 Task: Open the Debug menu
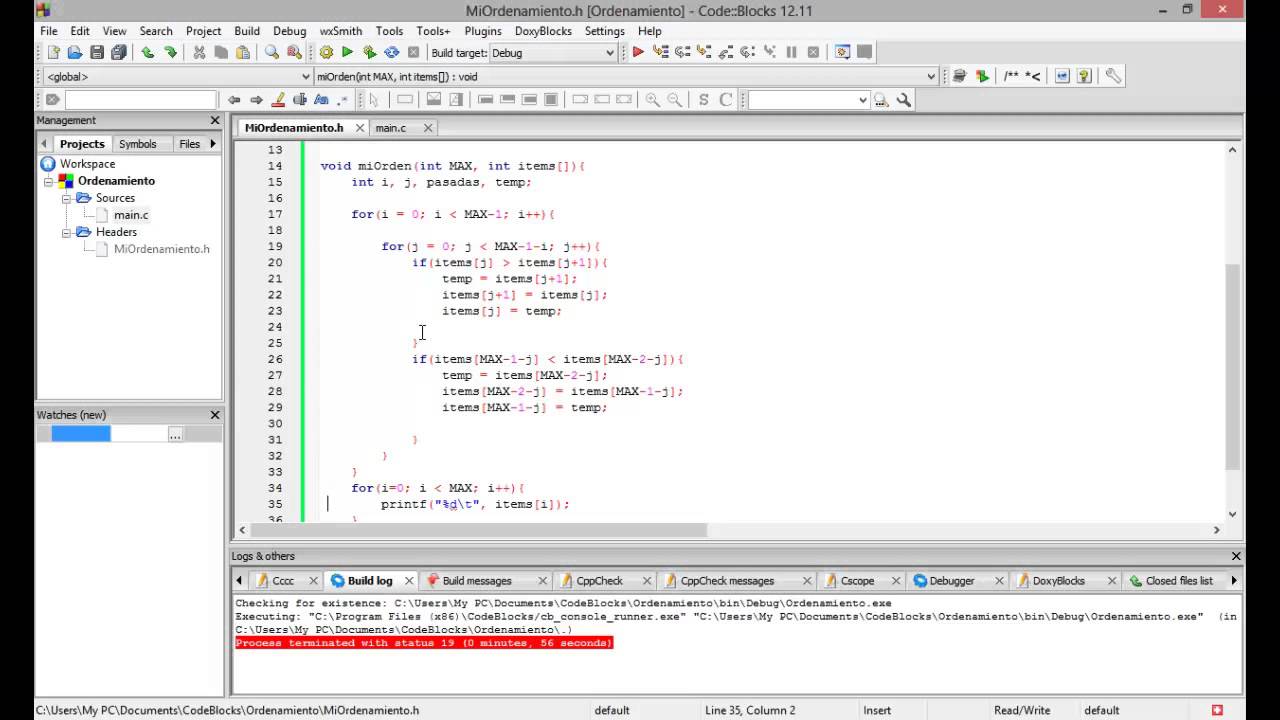(x=290, y=31)
